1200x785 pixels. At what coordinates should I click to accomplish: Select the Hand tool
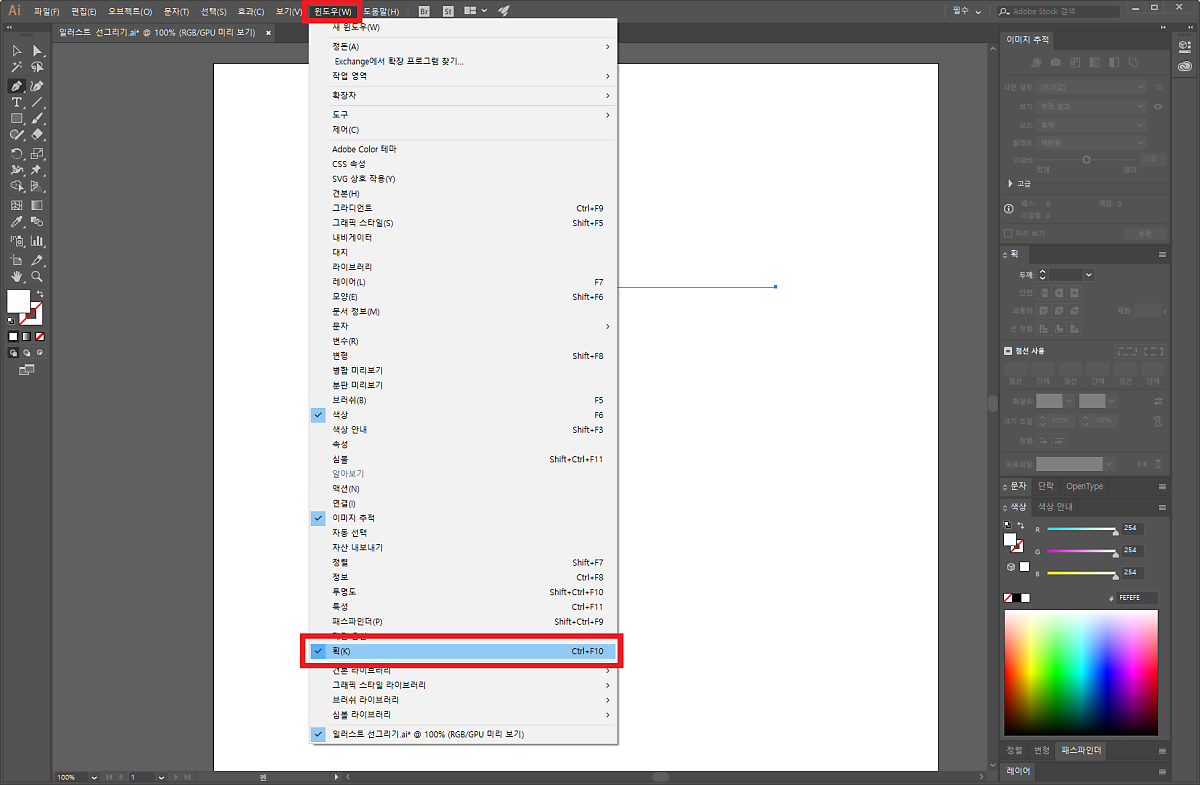pyautogui.click(x=17, y=276)
